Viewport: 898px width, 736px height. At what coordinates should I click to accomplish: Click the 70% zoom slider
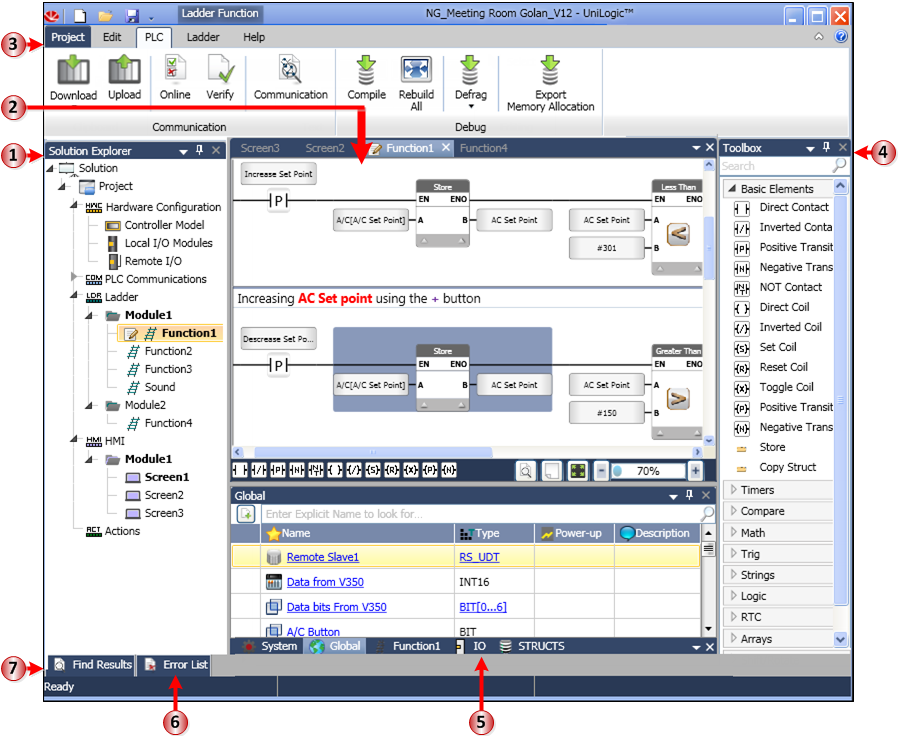coord(647,471)
